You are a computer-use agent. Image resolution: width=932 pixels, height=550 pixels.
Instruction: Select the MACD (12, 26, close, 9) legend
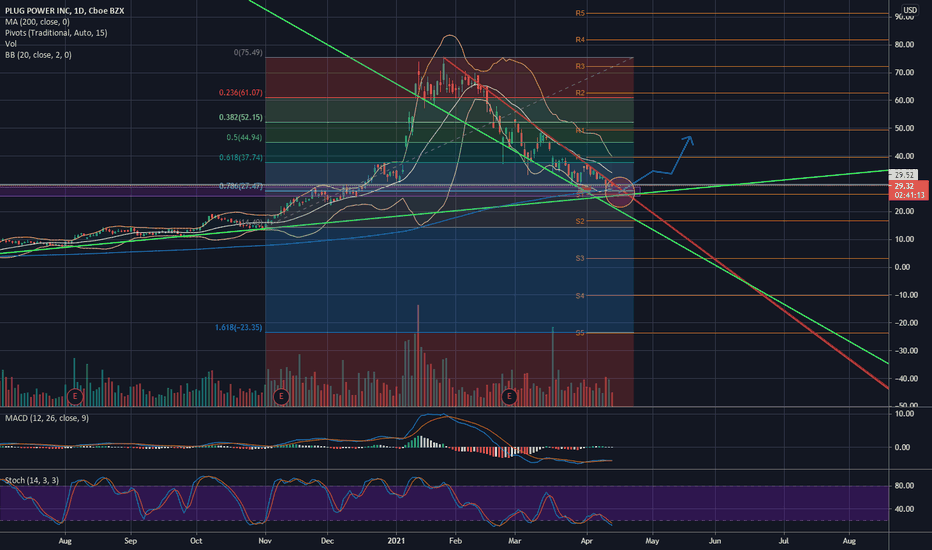47,418
